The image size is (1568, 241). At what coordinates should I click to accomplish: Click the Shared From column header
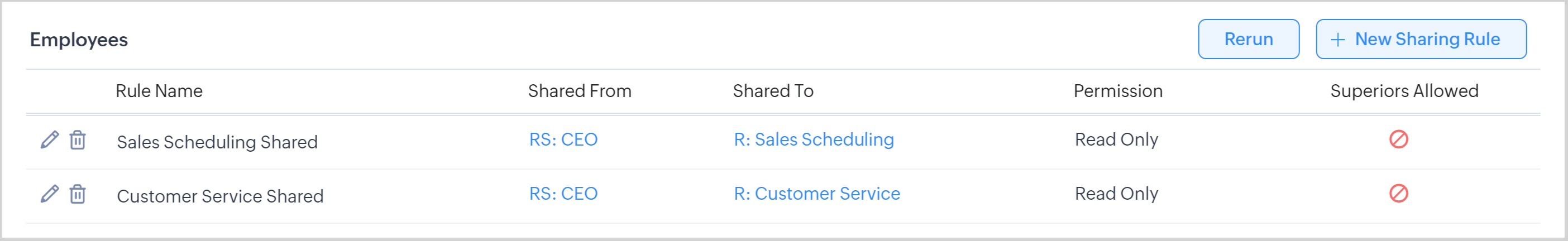point(579,91)
